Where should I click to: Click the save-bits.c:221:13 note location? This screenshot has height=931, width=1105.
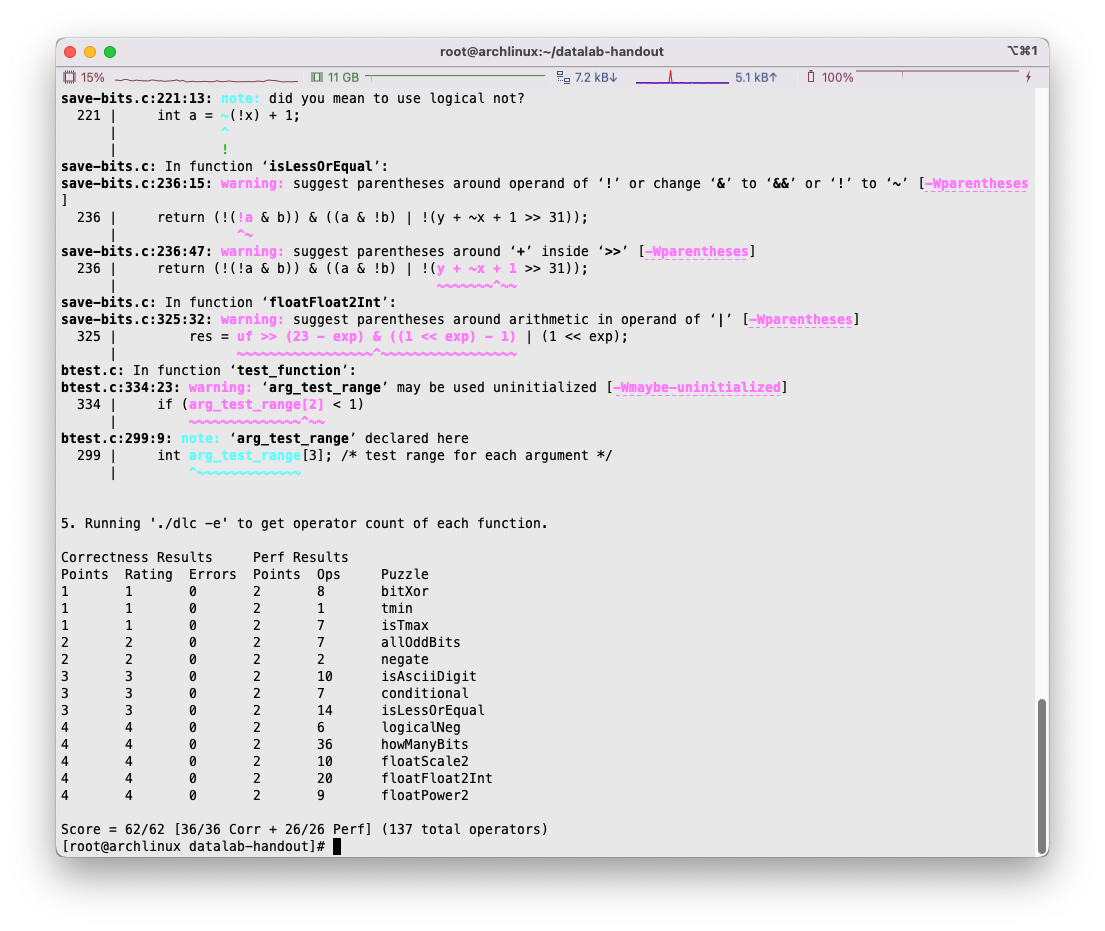tap(136, 99)
